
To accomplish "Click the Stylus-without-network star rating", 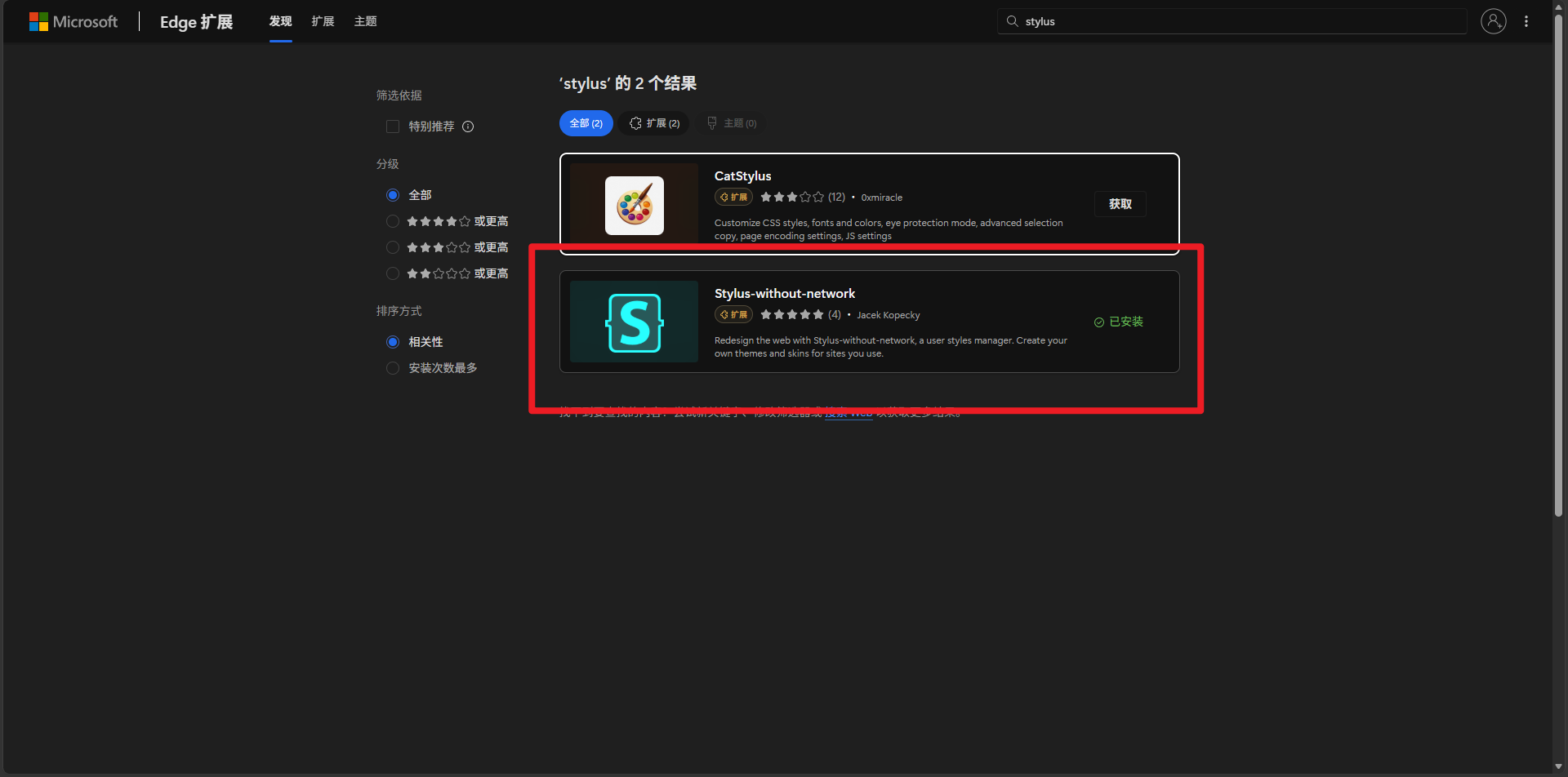I will (792, 314).
